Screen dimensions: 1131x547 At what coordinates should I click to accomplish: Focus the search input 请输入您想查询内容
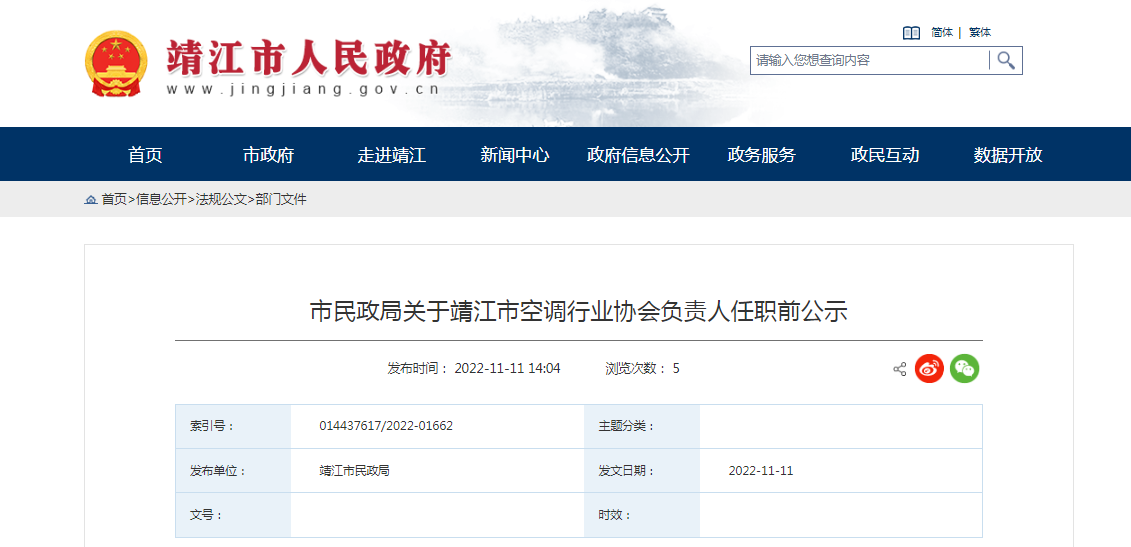(x=869, y=61)
